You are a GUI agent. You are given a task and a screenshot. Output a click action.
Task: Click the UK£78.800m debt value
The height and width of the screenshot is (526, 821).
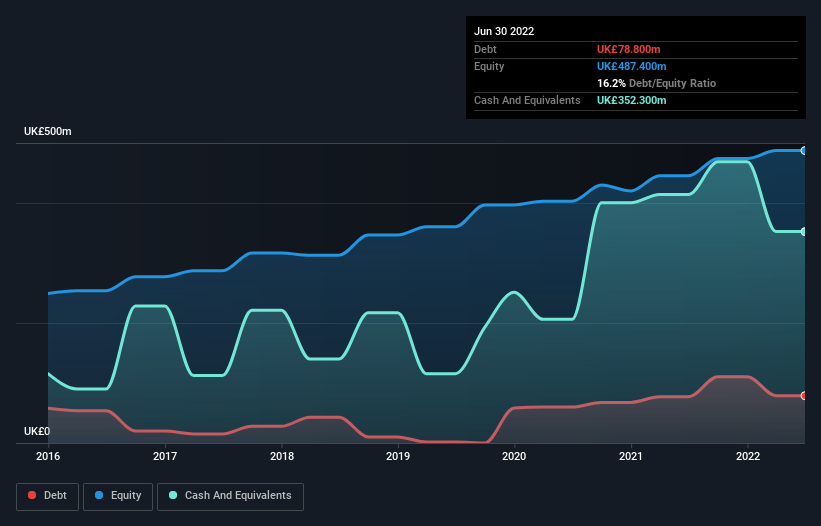(629, 49)
